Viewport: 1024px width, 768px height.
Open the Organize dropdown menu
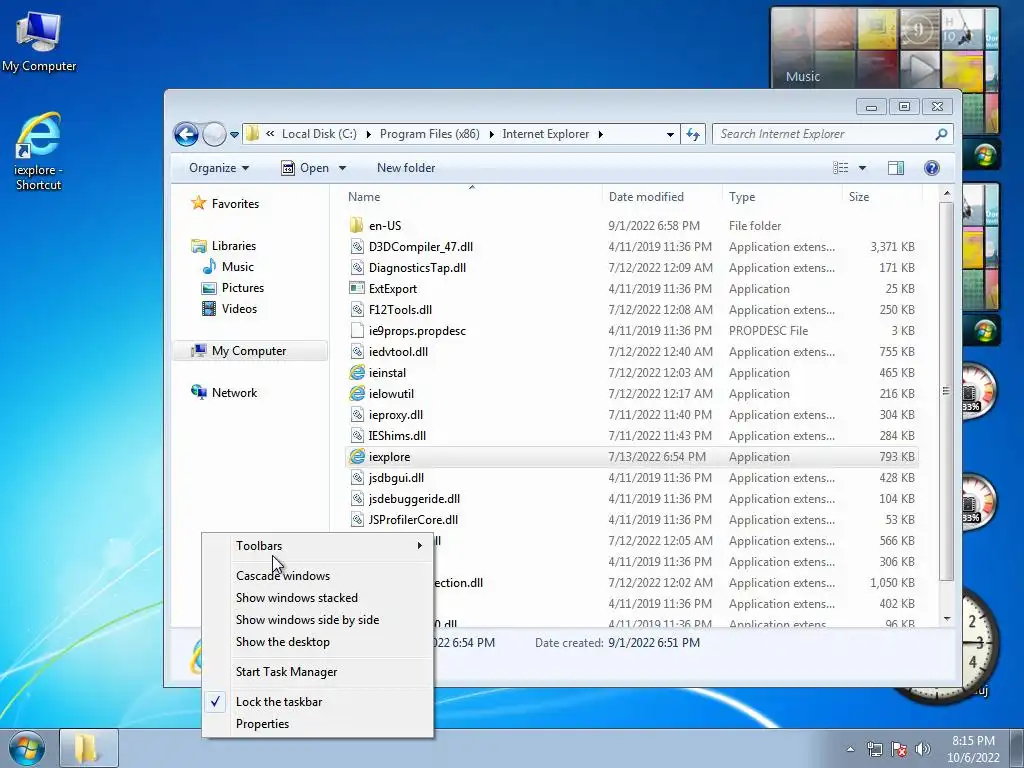tap(219, 168)
